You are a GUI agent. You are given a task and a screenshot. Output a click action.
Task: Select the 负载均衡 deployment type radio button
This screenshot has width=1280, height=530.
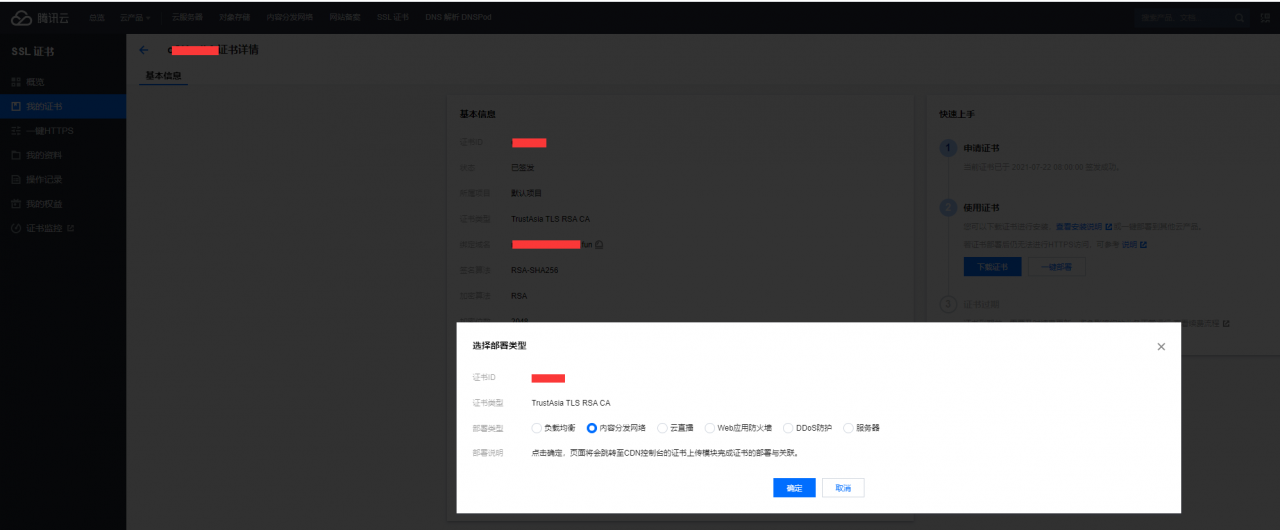coord(538,428)
